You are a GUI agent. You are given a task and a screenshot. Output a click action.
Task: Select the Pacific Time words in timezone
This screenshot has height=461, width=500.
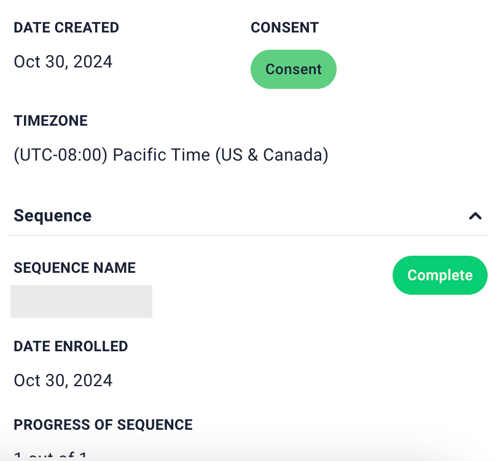pyautogui.click(x=161, y=155)
